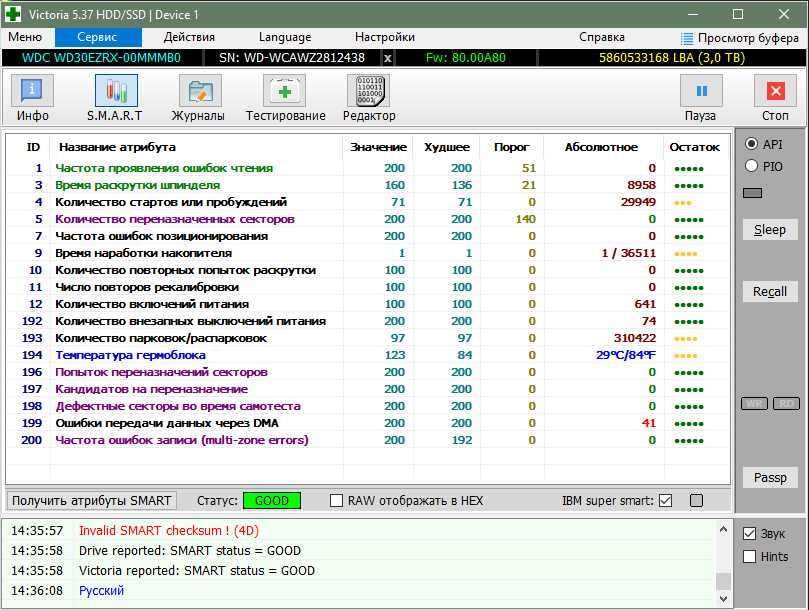Select the API access mode
Screen dimensions: 809x610
pos(752,144)
